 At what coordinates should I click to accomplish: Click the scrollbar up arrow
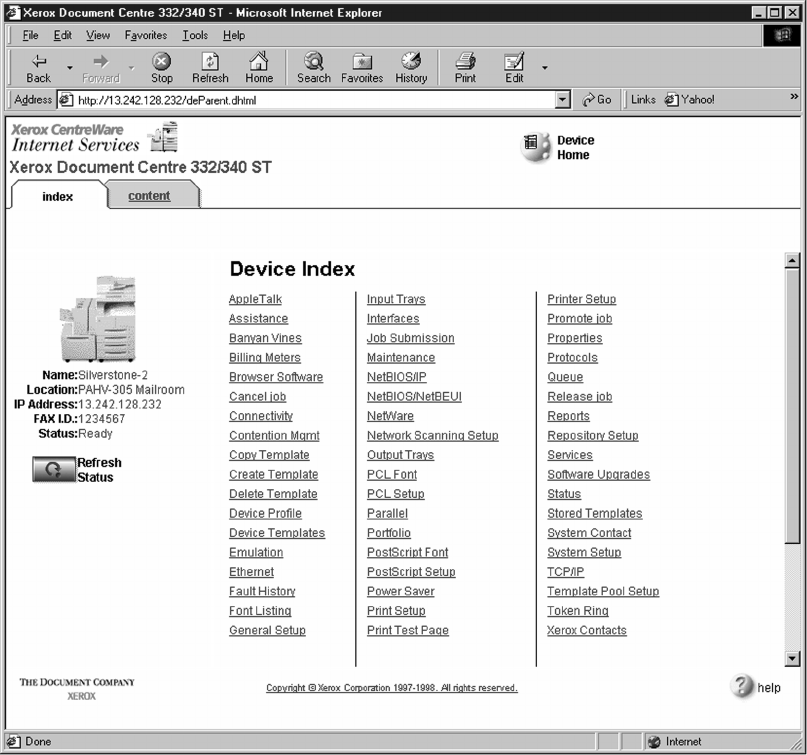[792, 260]
